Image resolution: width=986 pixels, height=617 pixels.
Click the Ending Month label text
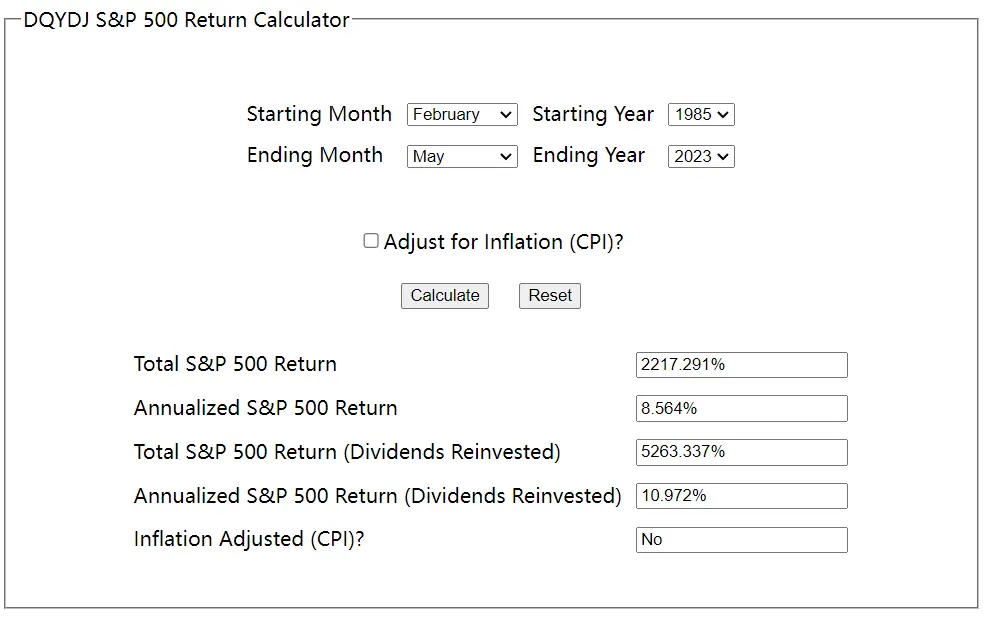[314, 155]
